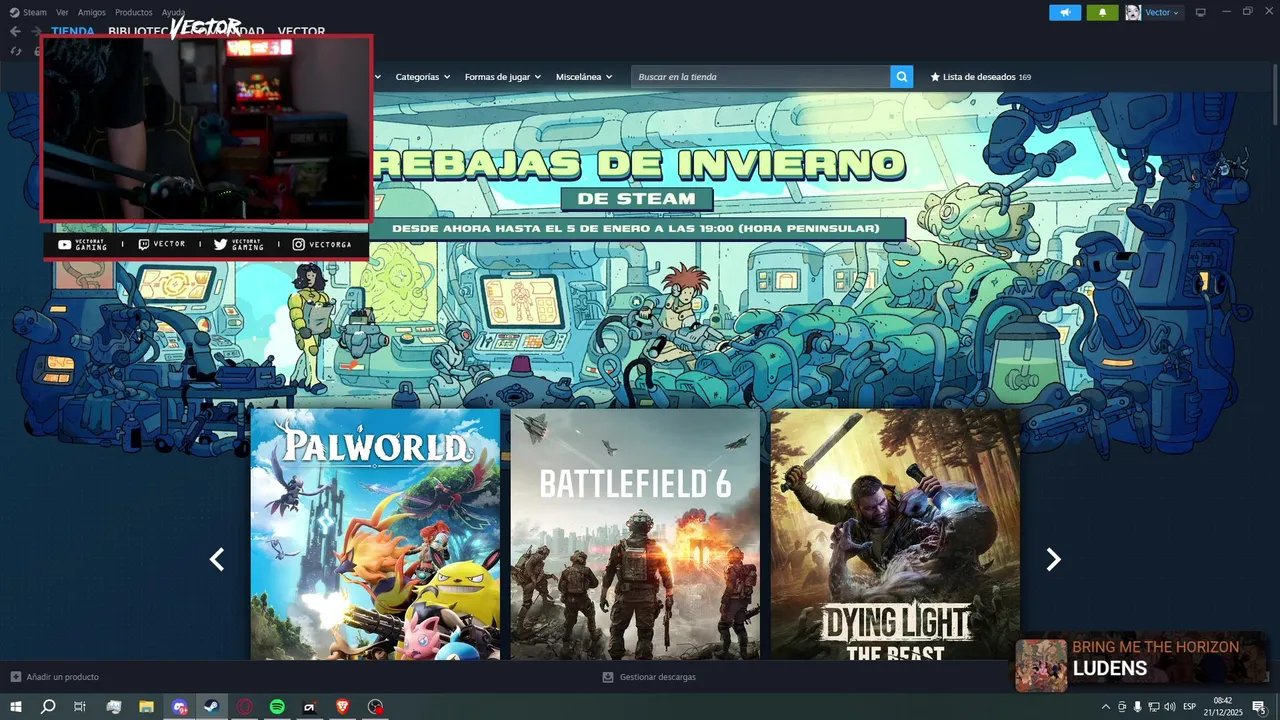Viewport: 1280px width, 720px height.
Task: Open the clock showing 08:42
Action: coord(1222,707)
